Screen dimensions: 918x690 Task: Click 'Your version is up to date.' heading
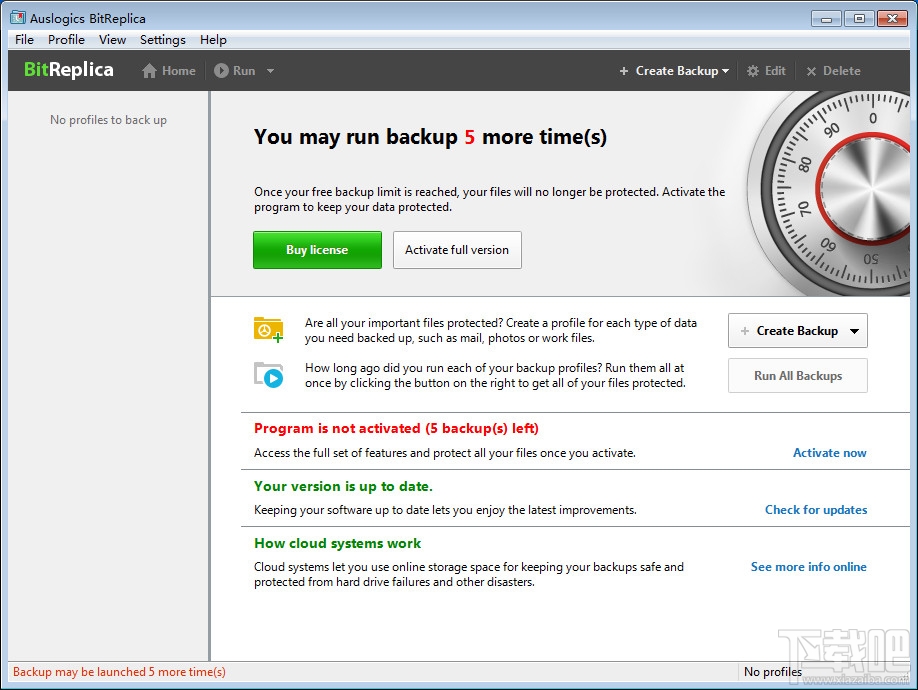point(343,486)
